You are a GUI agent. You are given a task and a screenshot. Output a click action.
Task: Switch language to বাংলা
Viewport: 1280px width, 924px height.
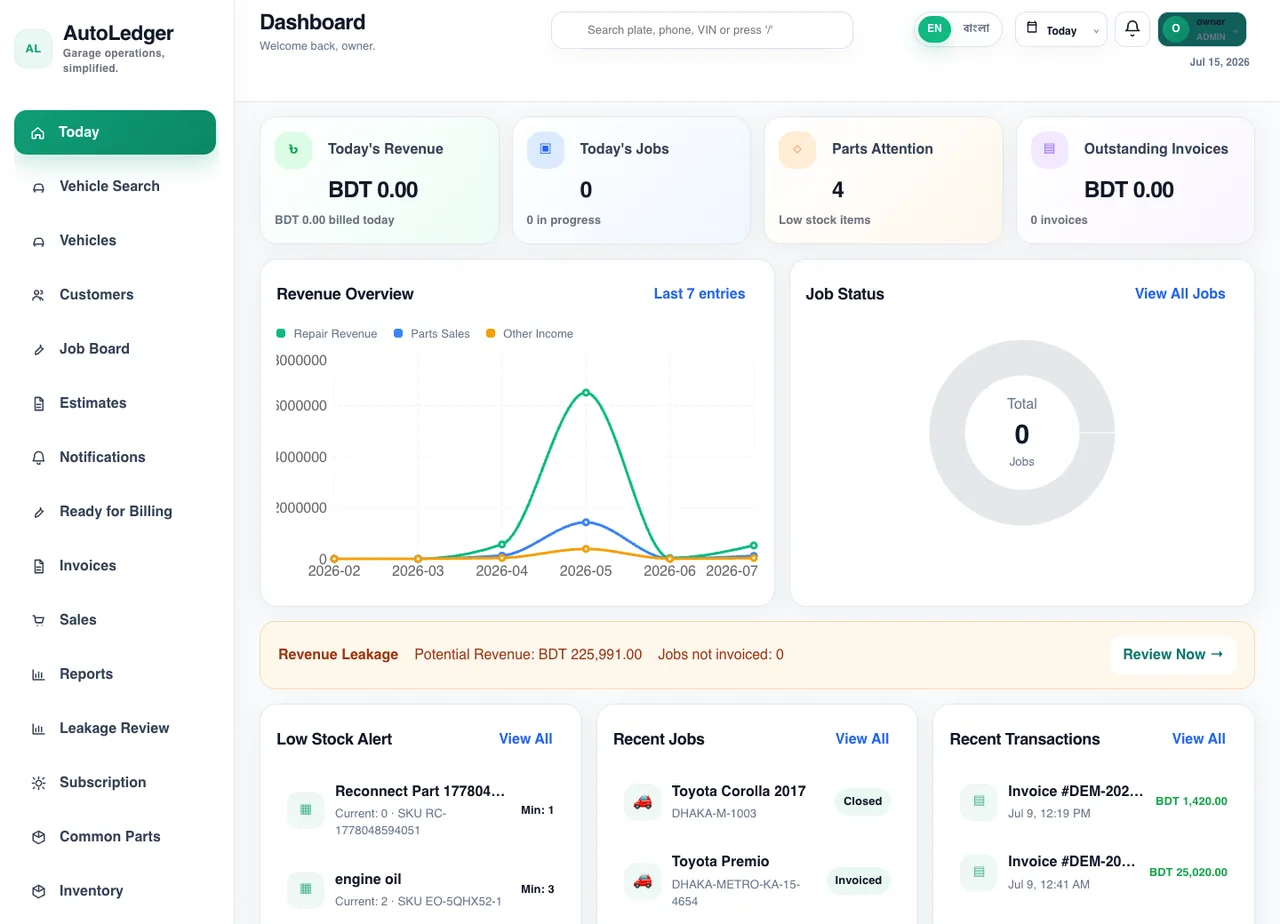tap(976, 29)
